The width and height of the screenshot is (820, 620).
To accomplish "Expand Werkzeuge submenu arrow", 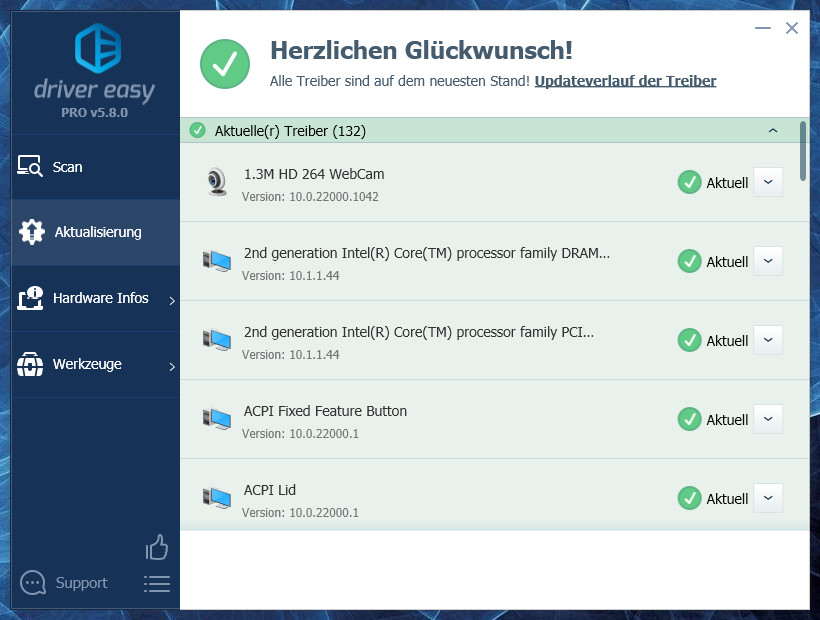I will (x=172, y=366).
